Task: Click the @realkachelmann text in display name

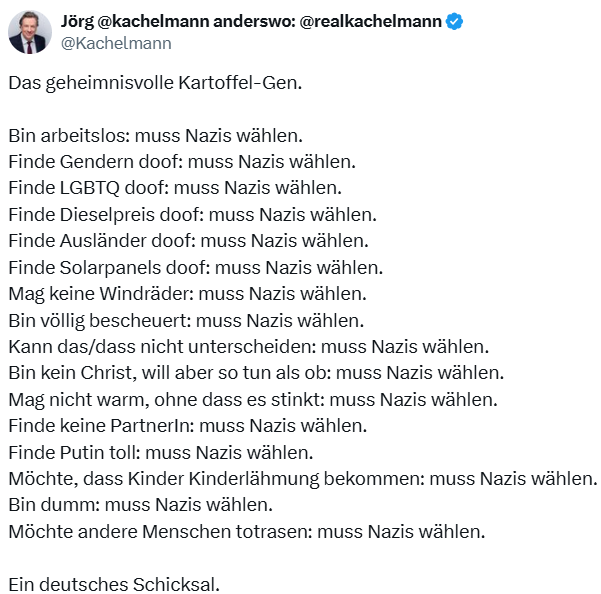Action: [370, 21]
